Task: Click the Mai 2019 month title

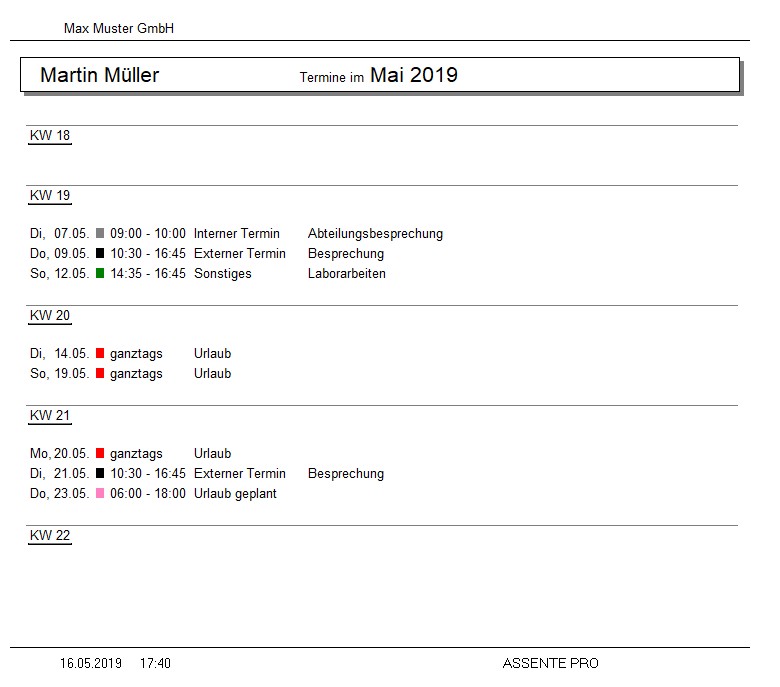Action: pyautogui.click(x=414, y=75)
